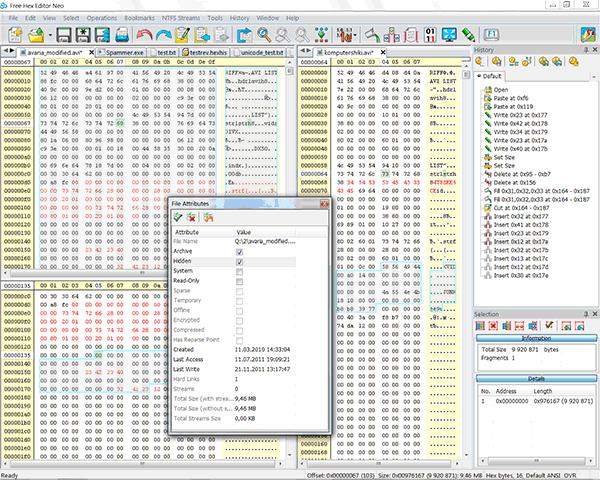The image size is (600, 480).
Task: Click the Fill paint-bucket toolbar icon
Action: [371, 35]
